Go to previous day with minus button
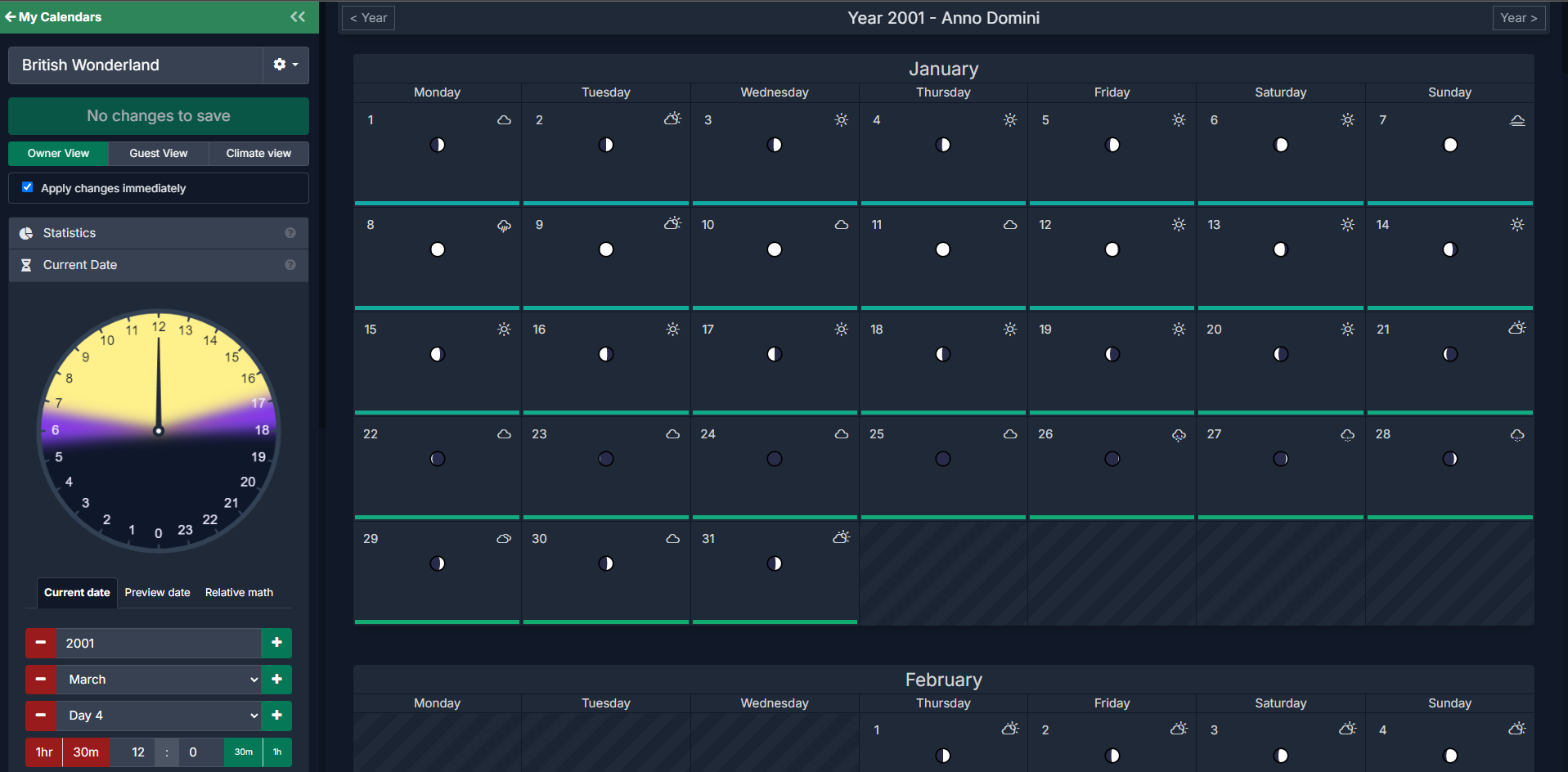1568x772 pixels. 41,716
